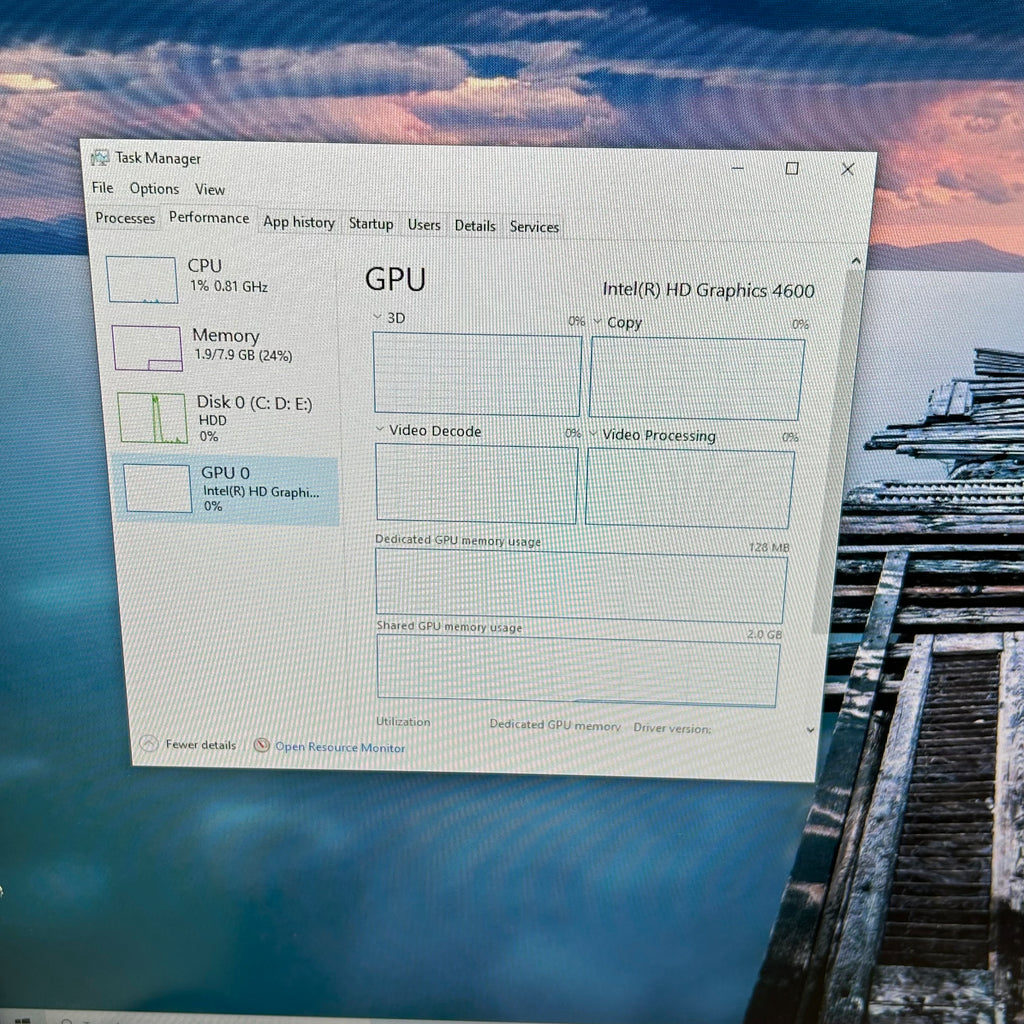Click the Disk 0 mini activity graph

click(152, 418)
